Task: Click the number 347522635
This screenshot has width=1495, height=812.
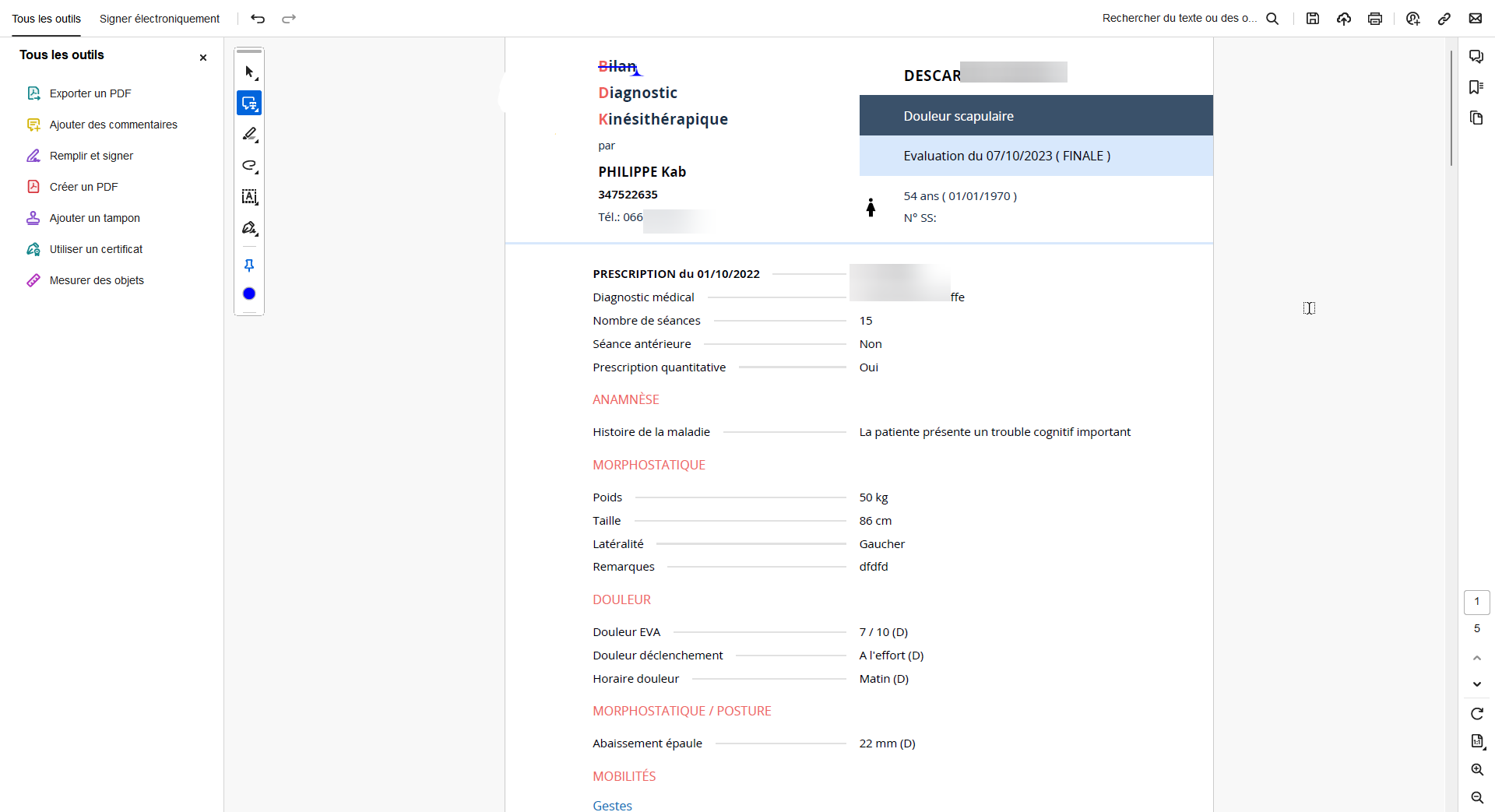Action: [628, 195]
